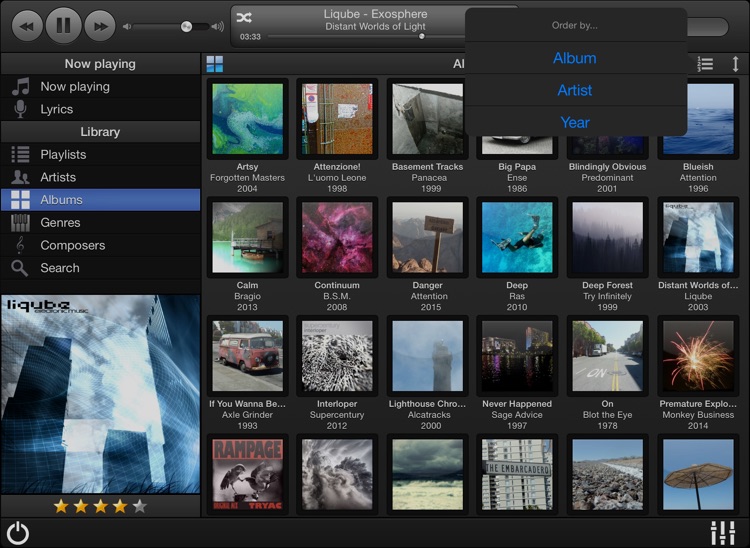Open Genres in the library

pyautogui.click(x=100, y=222)
